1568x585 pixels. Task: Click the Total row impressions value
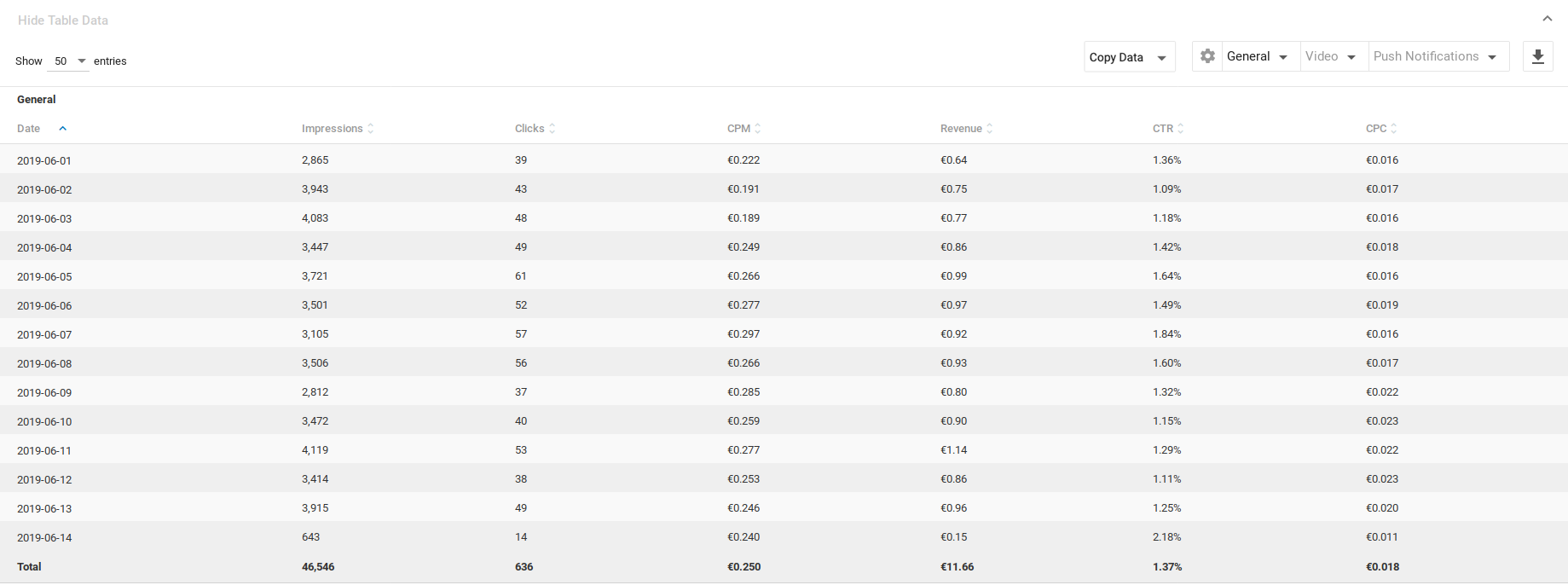click(318, 567)
